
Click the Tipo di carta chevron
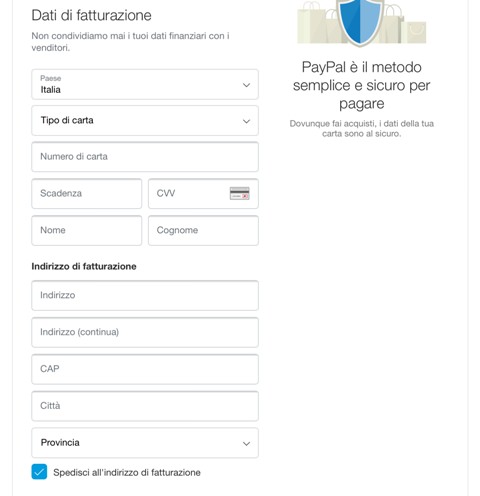[246, 121]
